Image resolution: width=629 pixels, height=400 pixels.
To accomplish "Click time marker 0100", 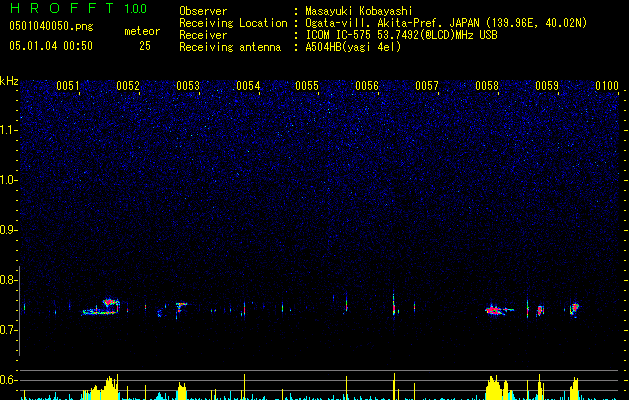I will (607, 86).
